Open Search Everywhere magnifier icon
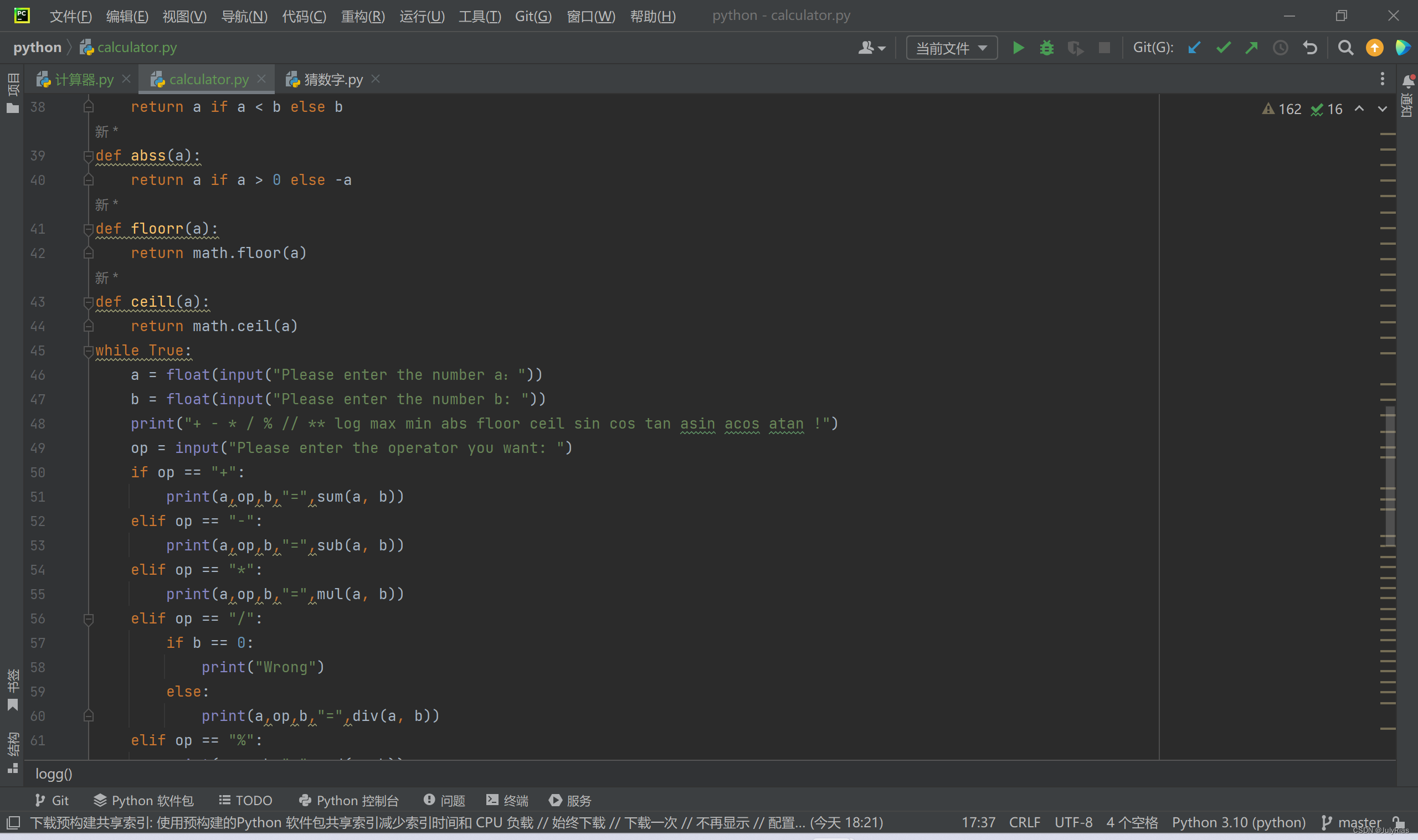1418x840 pixels. pyautogui.click(x=1345, y=48)
